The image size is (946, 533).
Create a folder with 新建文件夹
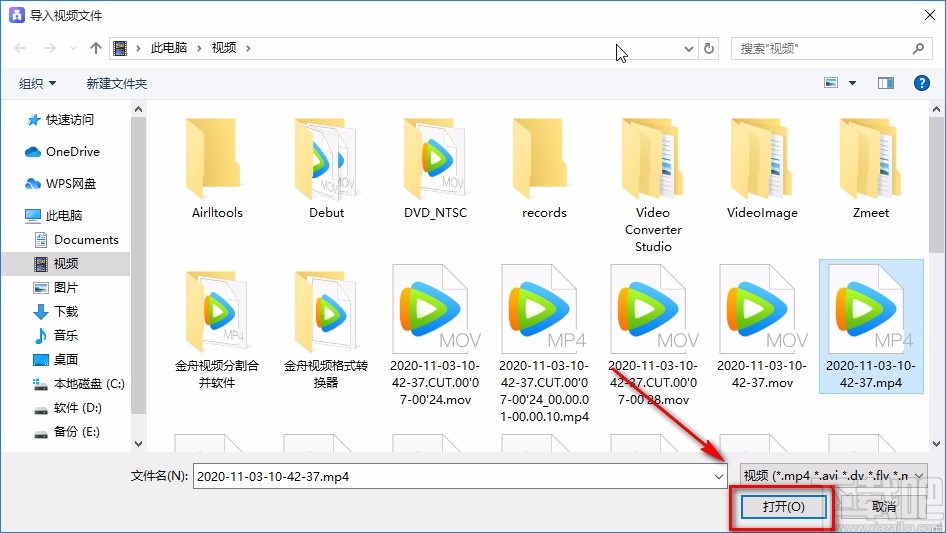(116, 83)
